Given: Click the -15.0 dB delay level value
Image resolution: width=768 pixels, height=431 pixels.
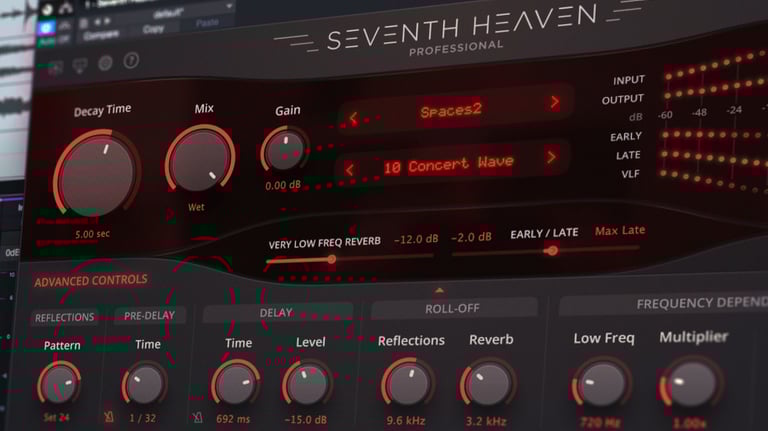Looking at the screenshot, I should [306, 420].
